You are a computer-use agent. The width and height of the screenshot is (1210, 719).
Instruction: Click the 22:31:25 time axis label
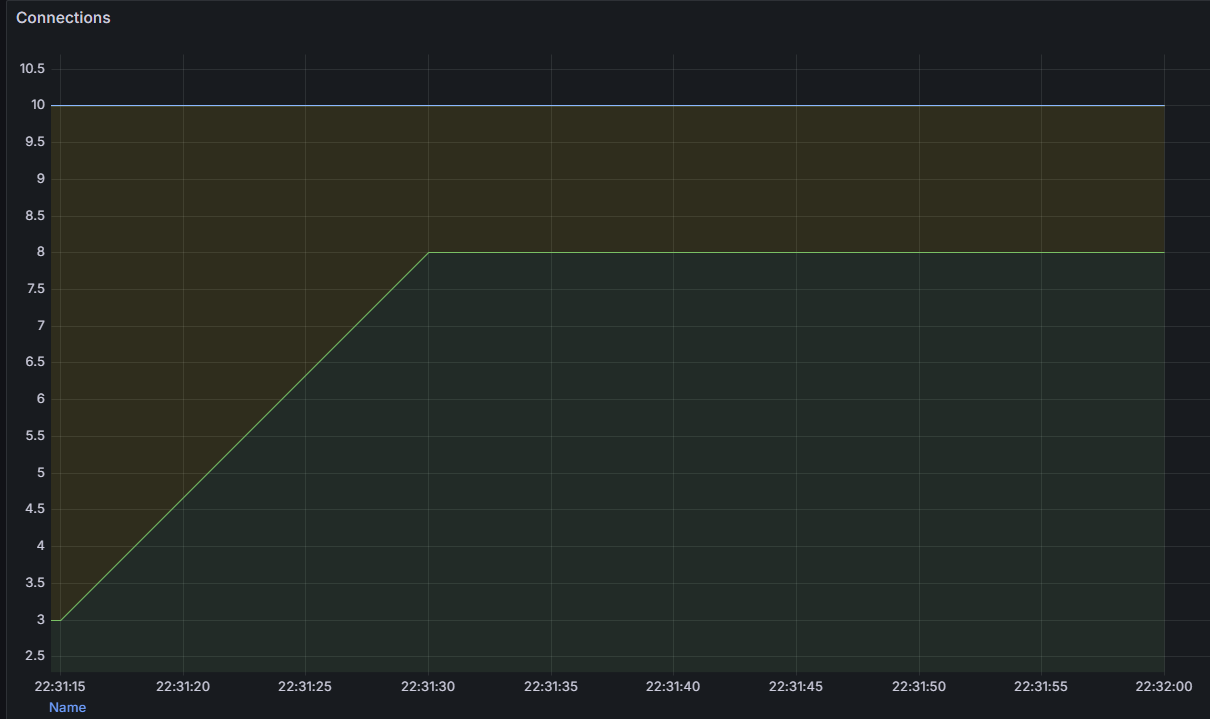305,687
